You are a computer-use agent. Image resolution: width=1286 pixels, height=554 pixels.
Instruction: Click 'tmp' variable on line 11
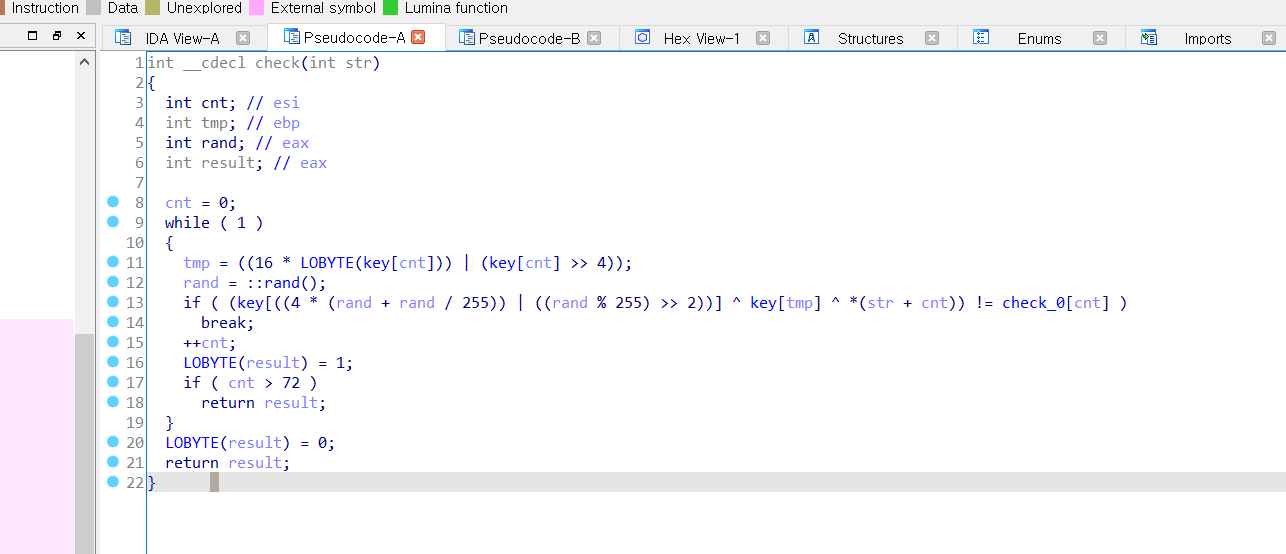pyautogui.click(x=197, y=263)
